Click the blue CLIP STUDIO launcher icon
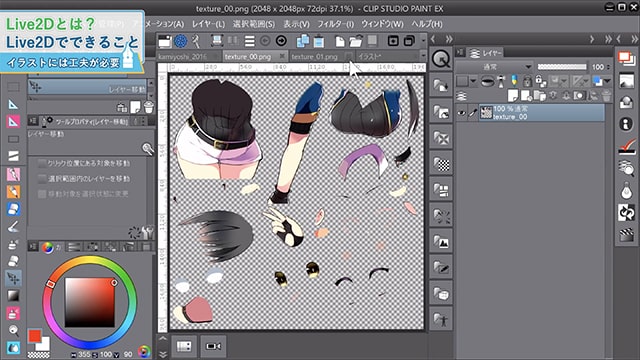Screen dimensions: 640x360 click(x=180, y=41)
